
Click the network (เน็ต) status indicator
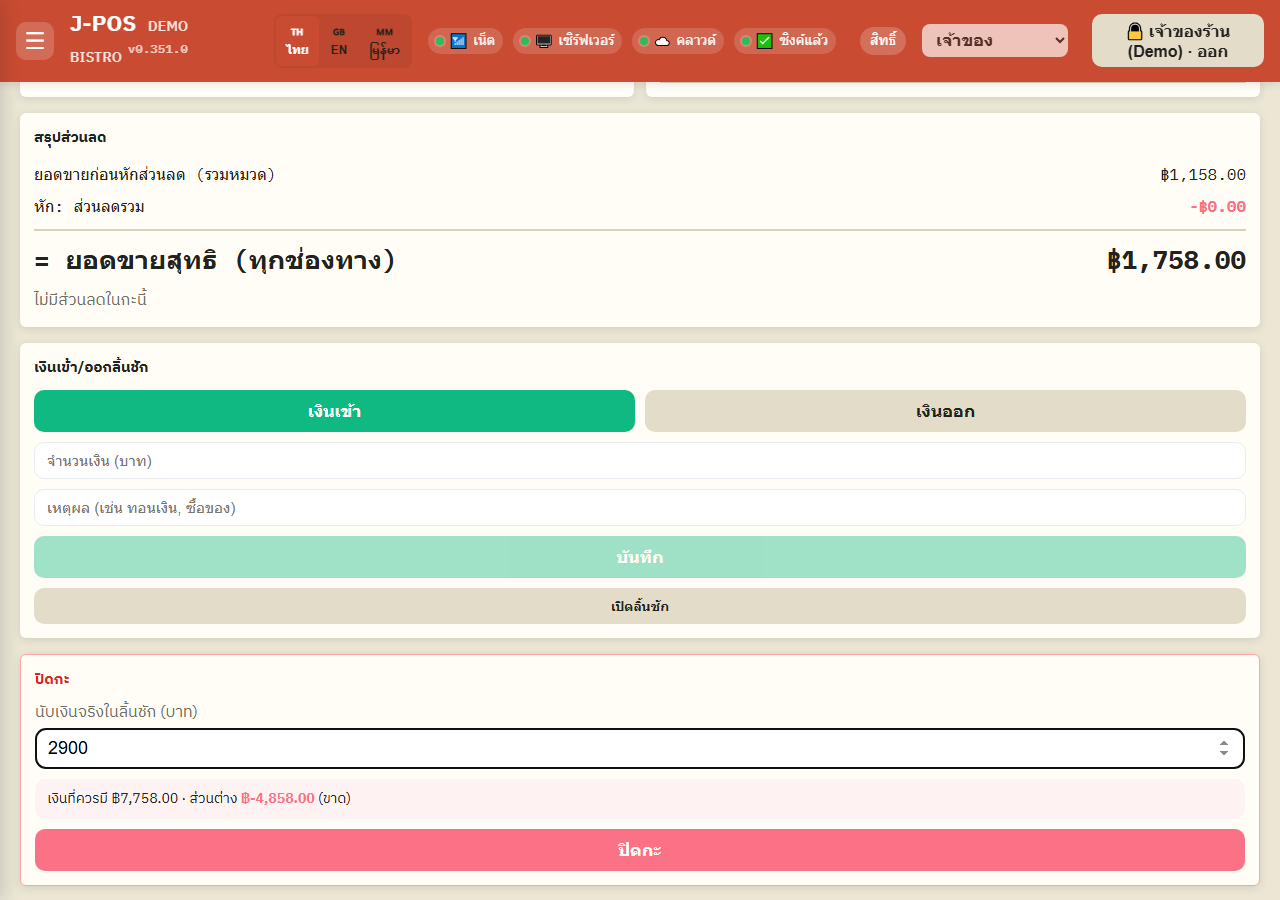(x=465, y=41)
